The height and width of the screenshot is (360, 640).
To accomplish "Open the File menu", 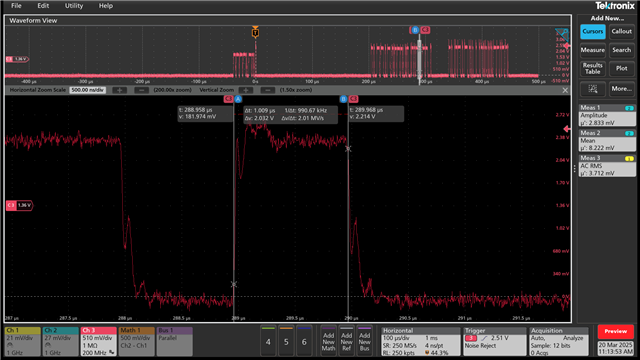I will [16, 6].
